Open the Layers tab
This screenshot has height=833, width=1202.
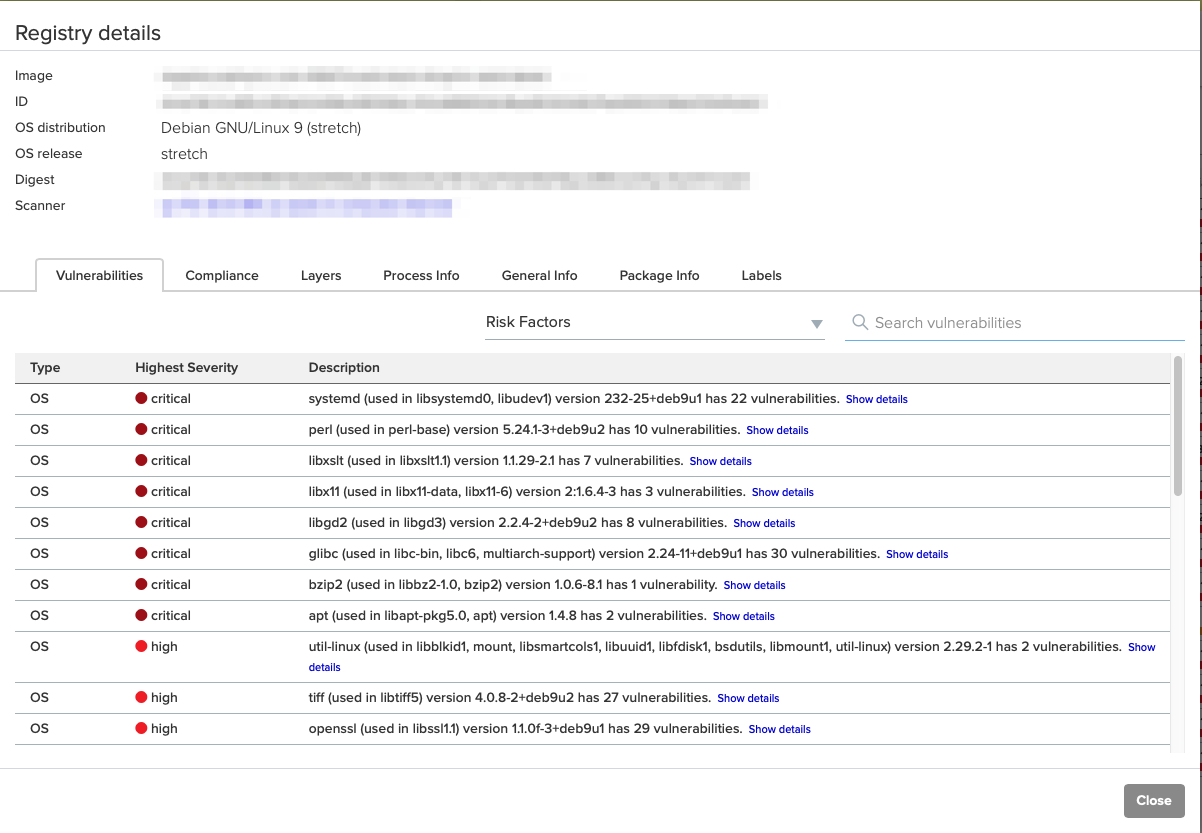click(x=321, y=275)
